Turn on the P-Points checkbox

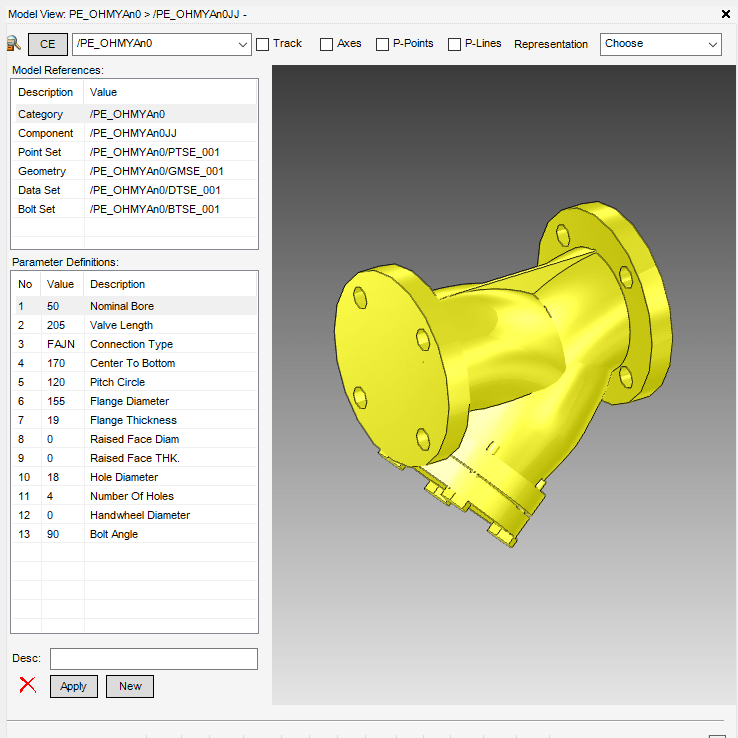click(383, 44)
